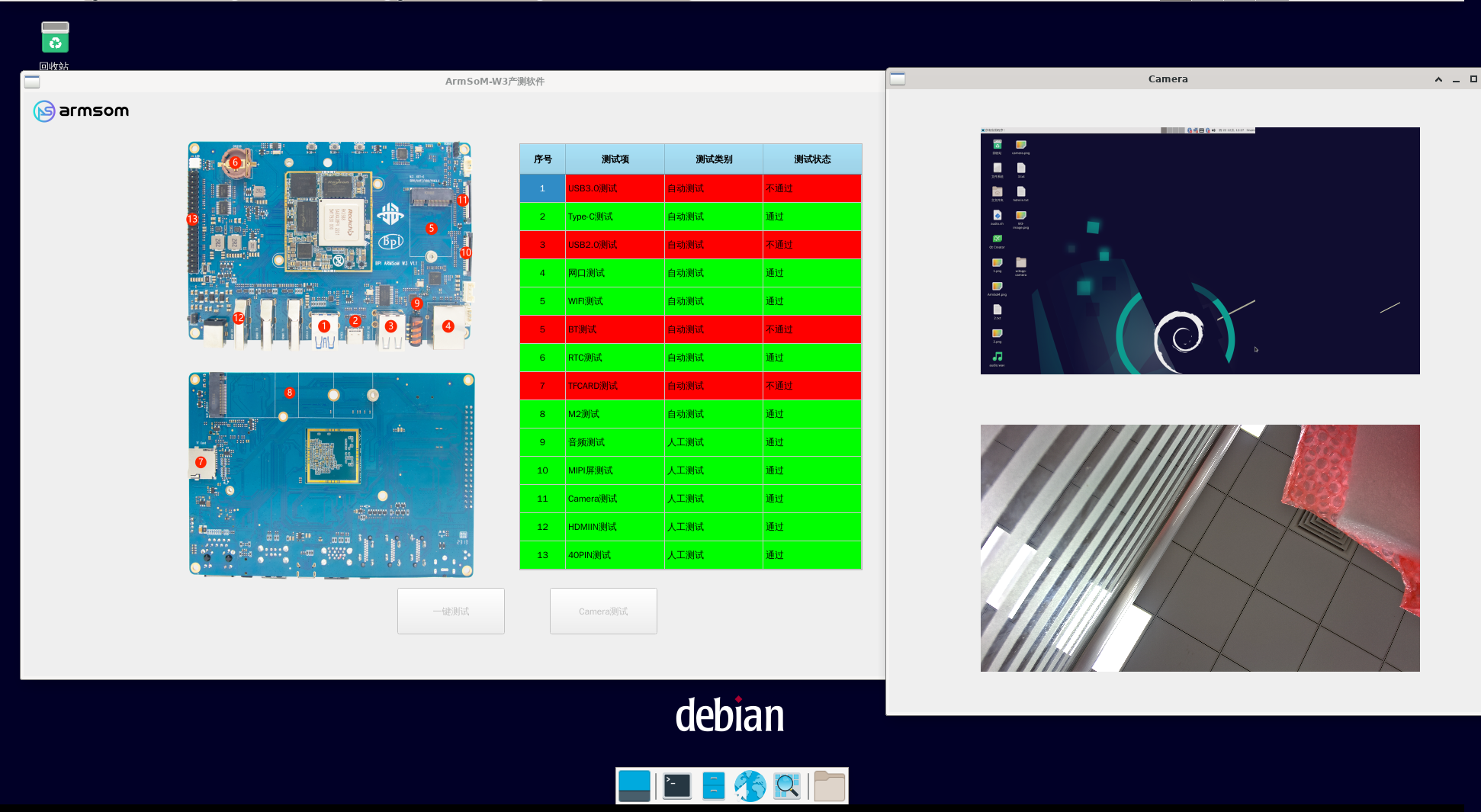Click 通过 status in Type-C测试 row
1481x812 pixels.
[x=812, y=217]
